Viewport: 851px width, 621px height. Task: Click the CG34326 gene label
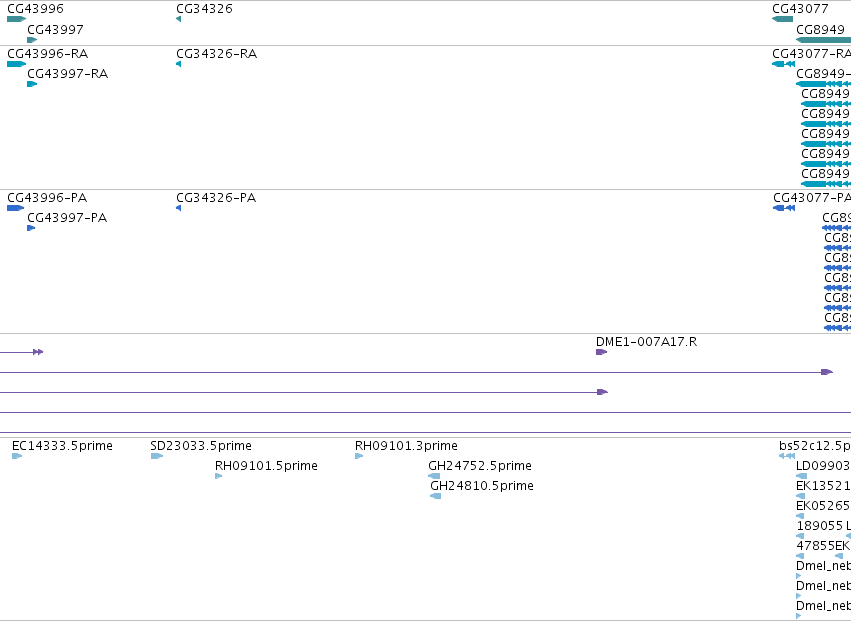[204, 9]
